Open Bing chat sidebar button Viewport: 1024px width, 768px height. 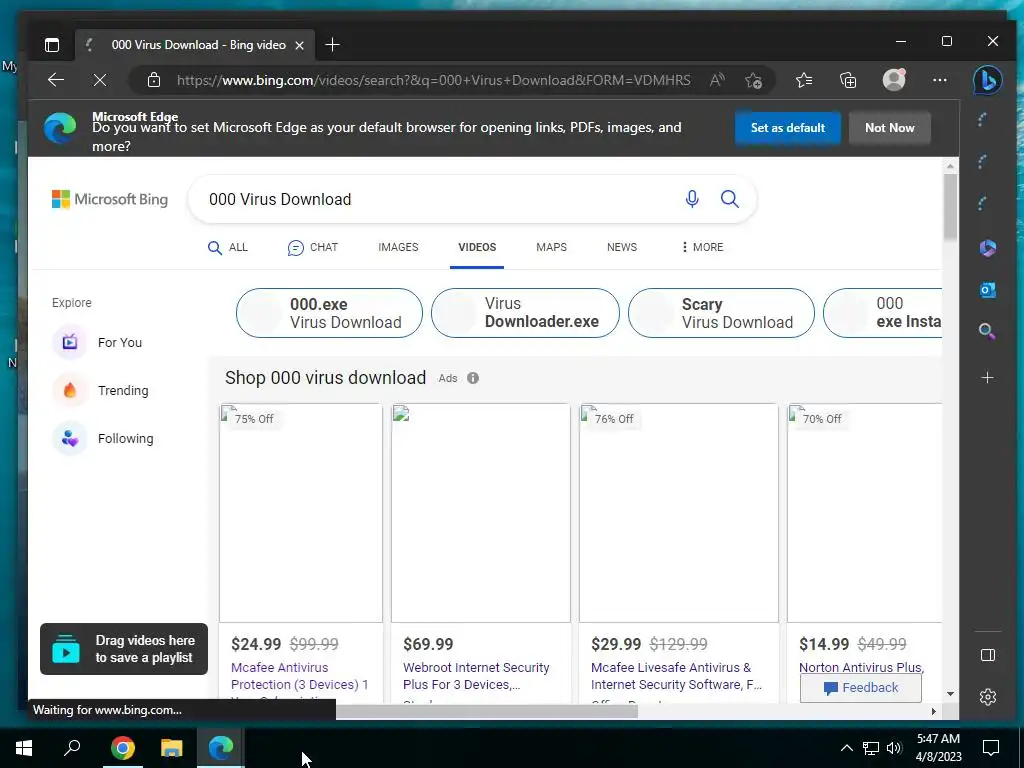point(987,80)
